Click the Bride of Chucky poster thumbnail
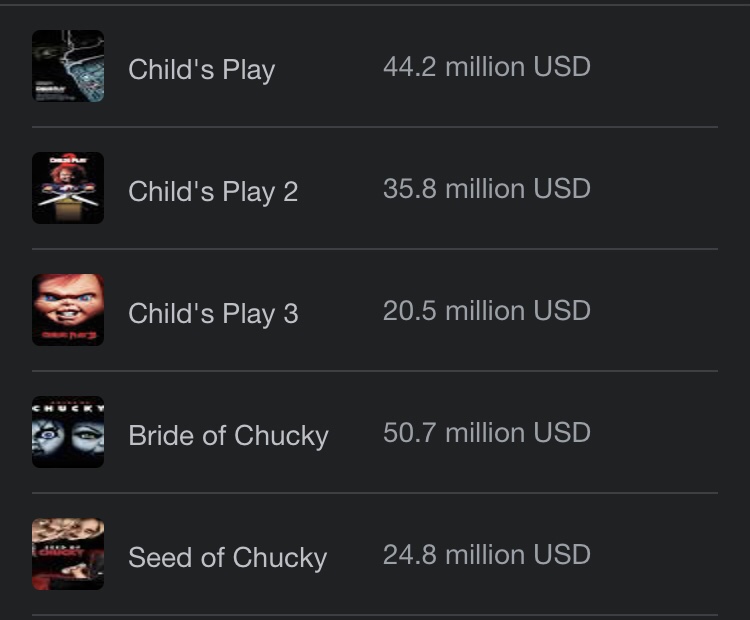 (68, 432)
